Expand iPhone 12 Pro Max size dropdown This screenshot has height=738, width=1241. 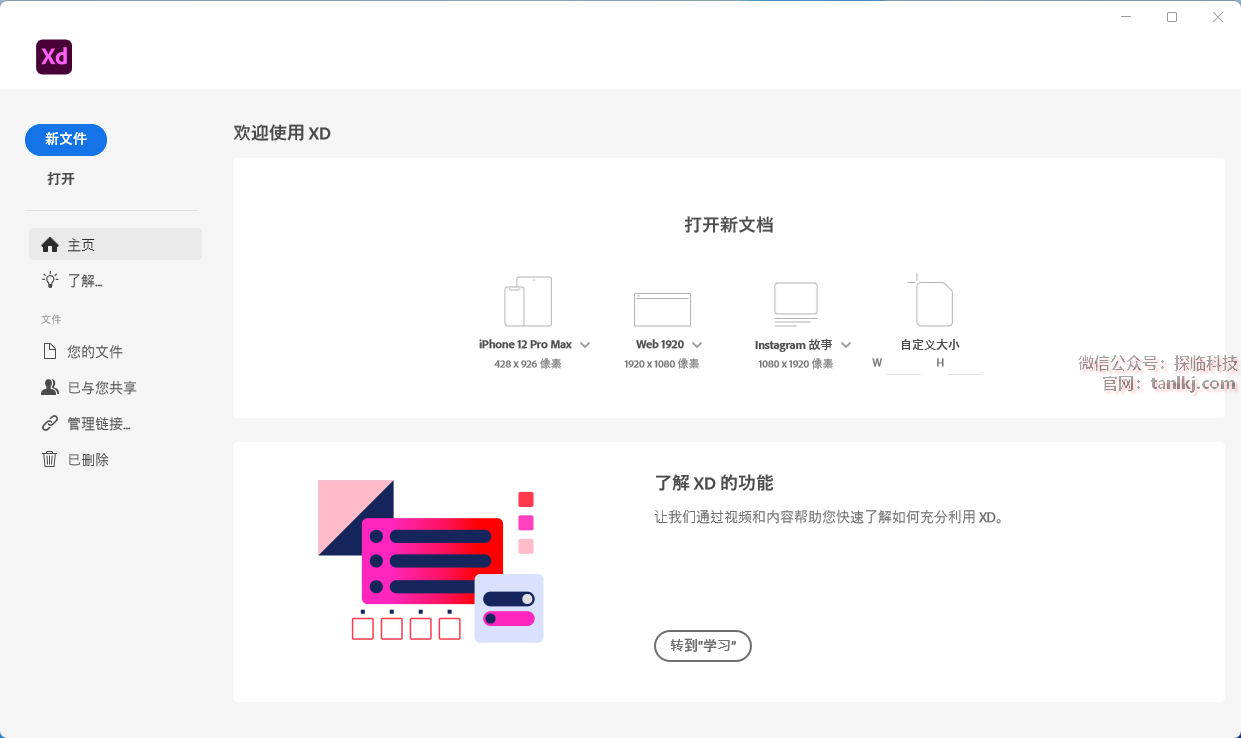click(x=585, y=344)
